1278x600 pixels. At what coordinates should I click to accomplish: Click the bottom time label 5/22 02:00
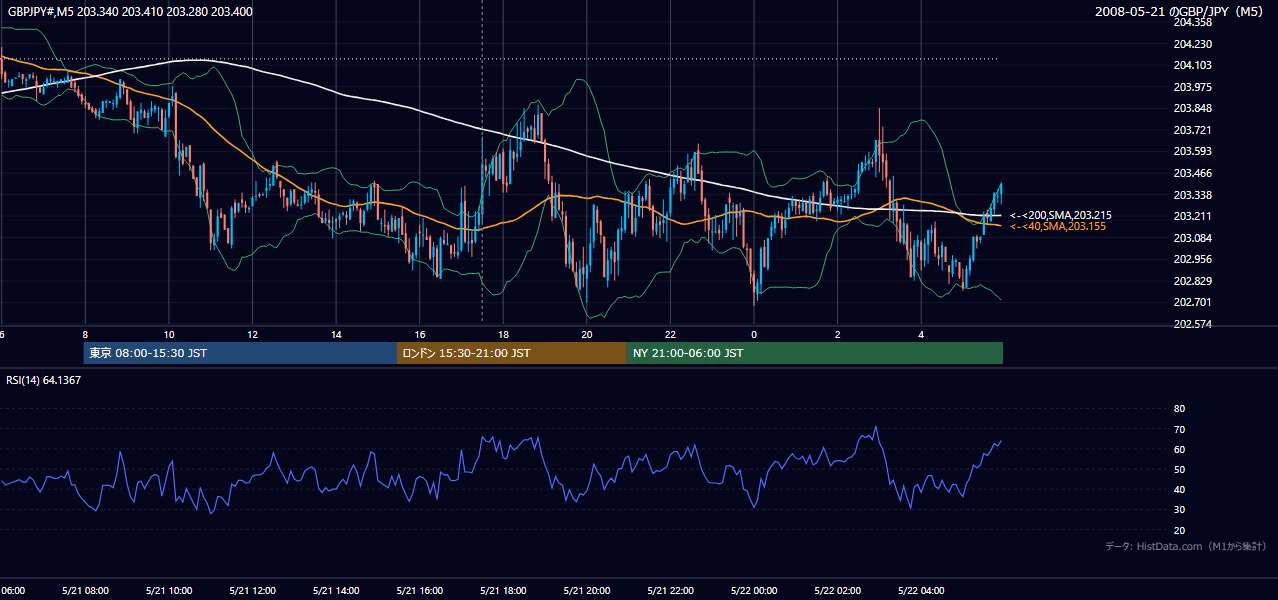coord(837,591)
